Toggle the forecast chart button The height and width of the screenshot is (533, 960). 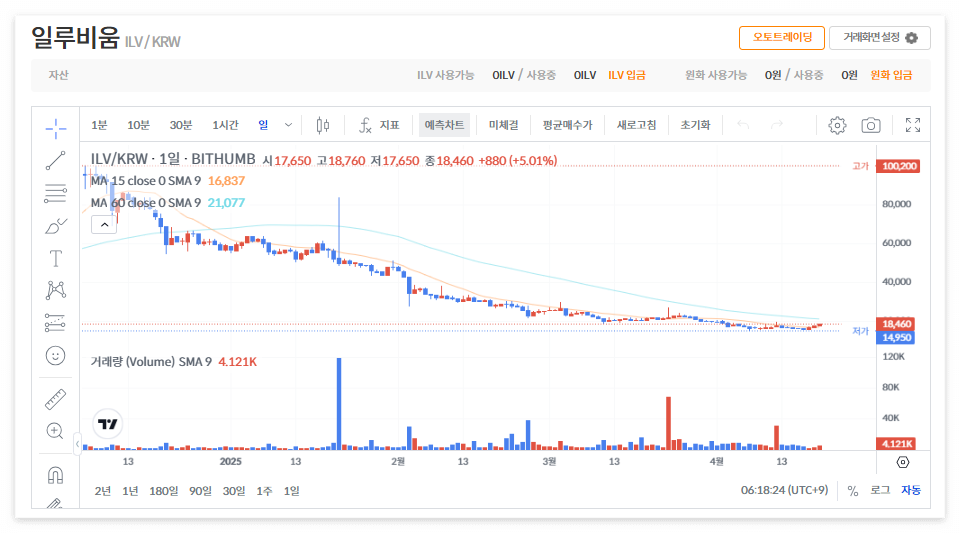[444, 125]
